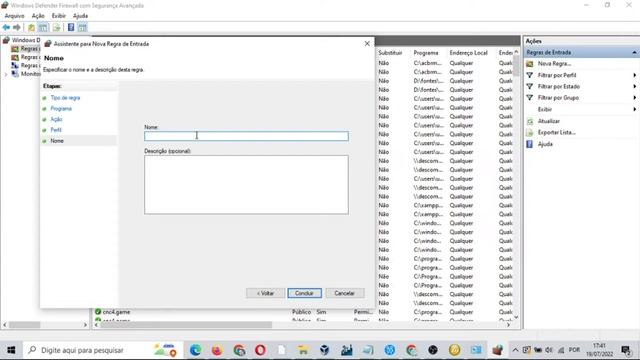Click the Voltar button
The width and height of the screenshot is (640, 360).
click(265, 293)
